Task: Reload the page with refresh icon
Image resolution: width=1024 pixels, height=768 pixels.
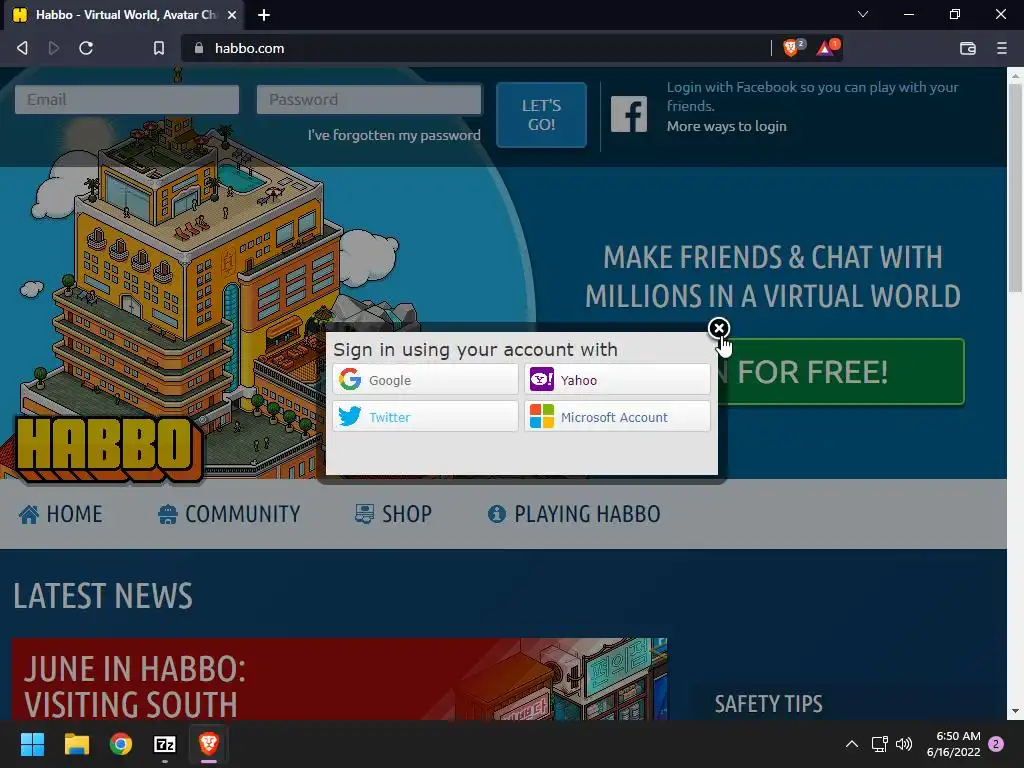Action: 86,48
